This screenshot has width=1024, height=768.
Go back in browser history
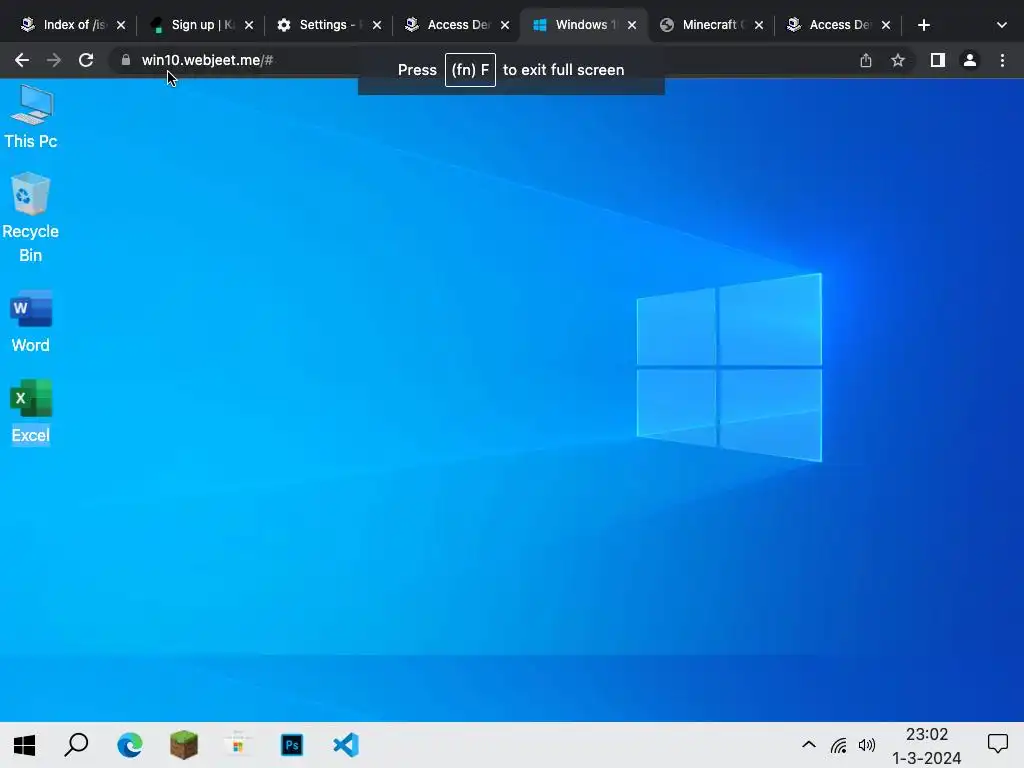(22, 60)
